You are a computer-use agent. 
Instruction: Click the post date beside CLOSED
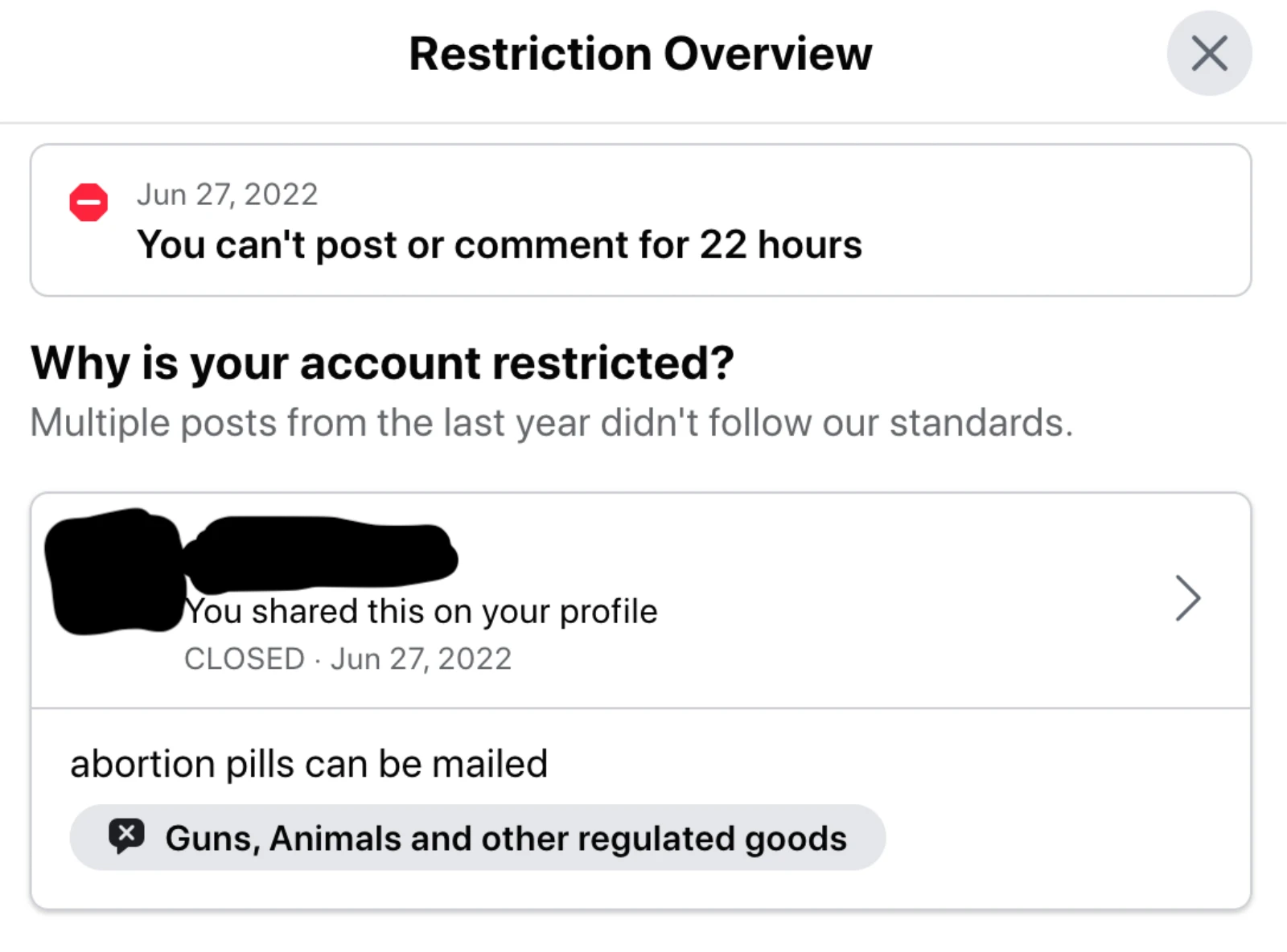pyautogui.click(x=421, y=659)
